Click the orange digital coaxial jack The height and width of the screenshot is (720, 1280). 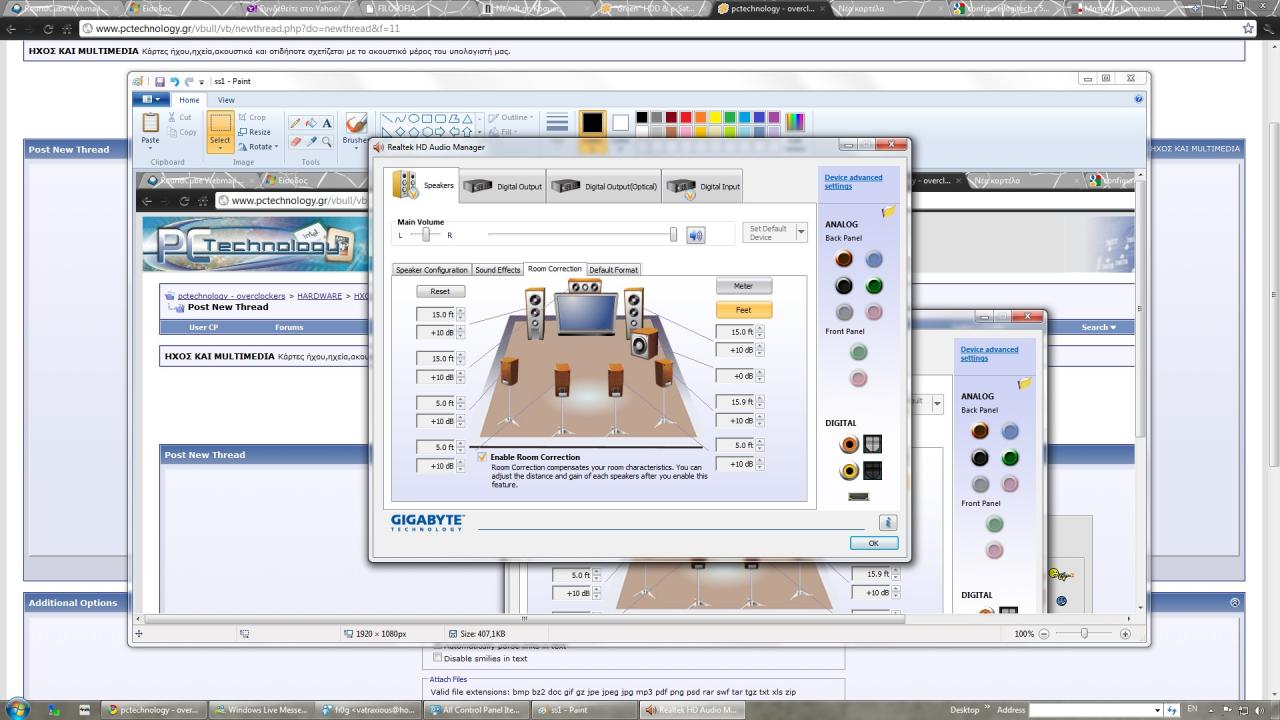point(850,444)
